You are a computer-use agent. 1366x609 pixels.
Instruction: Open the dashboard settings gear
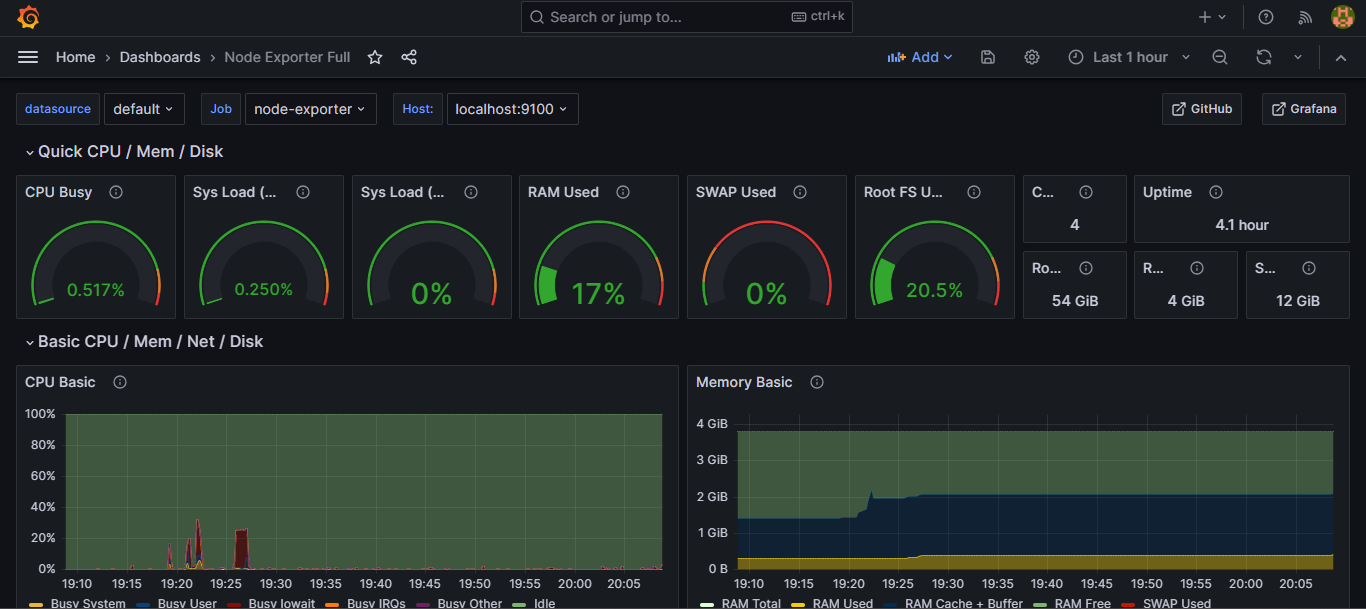1031,57
